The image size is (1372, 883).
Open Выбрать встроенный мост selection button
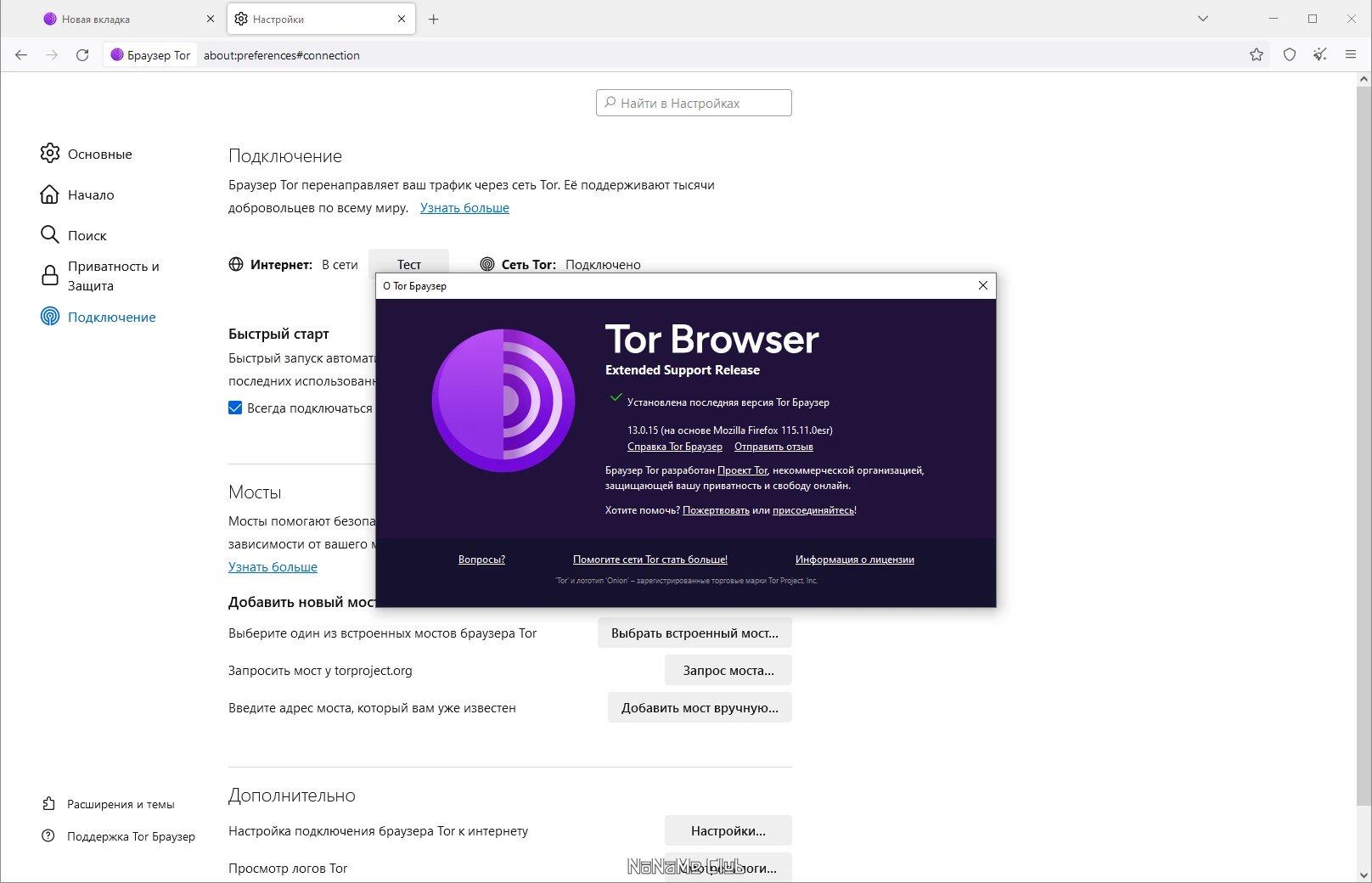(694, 633)
